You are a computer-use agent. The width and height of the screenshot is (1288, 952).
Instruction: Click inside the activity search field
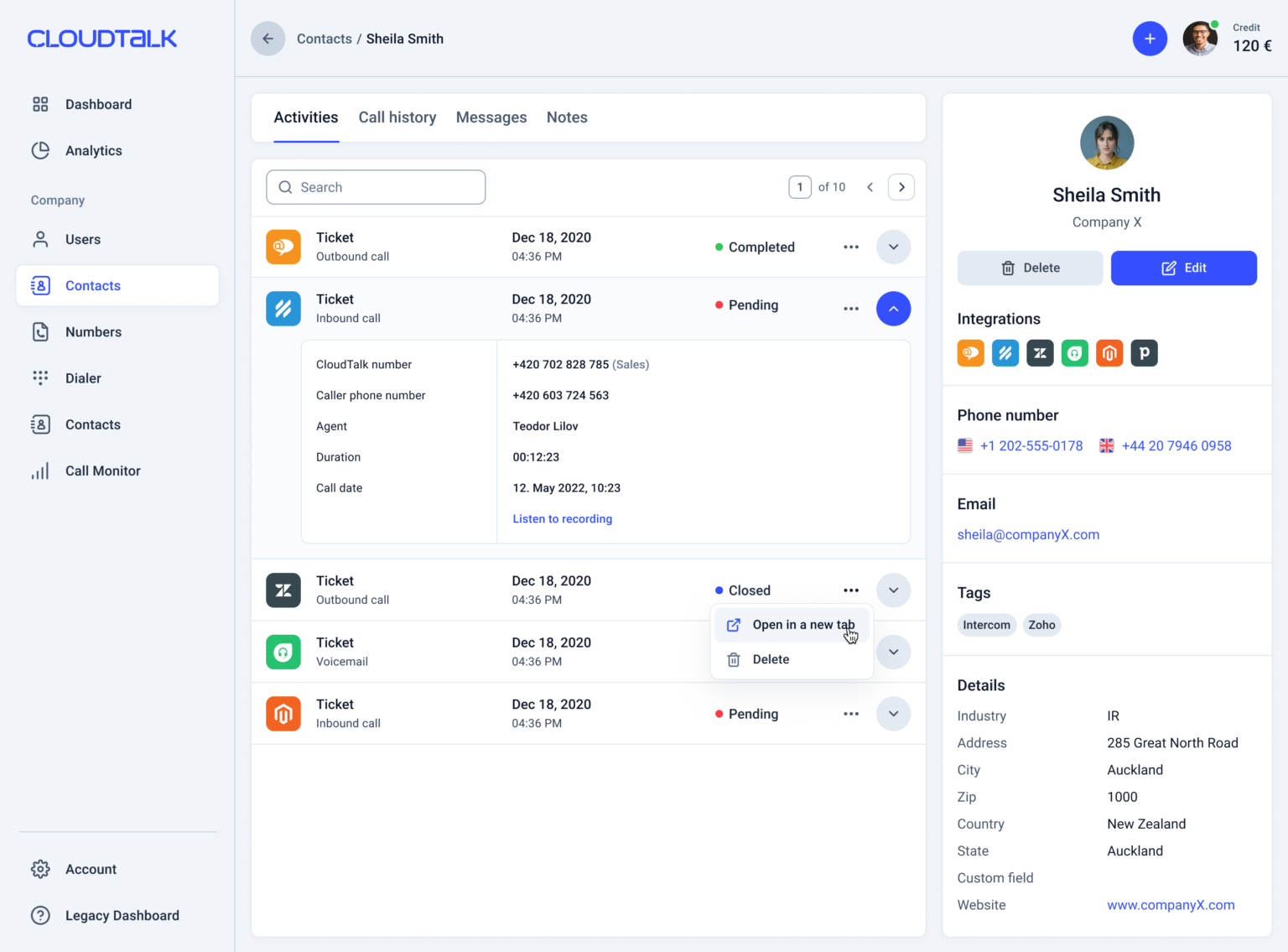pyautogui.click(x=375, y=187)
